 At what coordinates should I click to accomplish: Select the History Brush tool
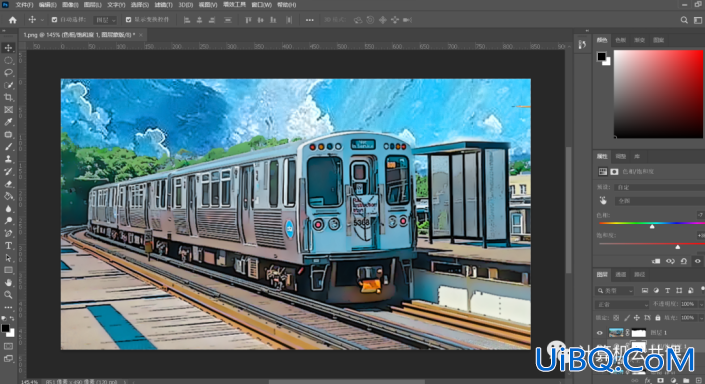click(x=8, y=171)
